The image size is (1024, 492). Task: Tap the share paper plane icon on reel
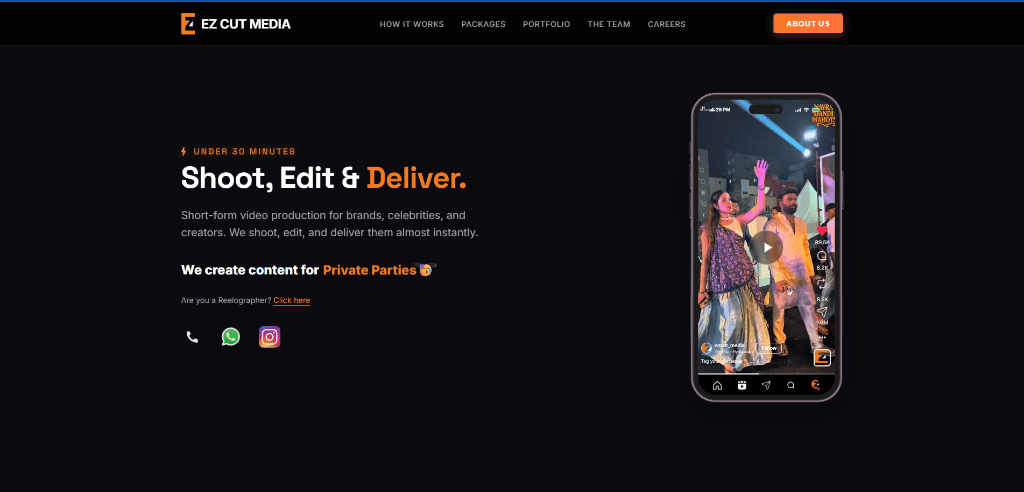(822, 312)
